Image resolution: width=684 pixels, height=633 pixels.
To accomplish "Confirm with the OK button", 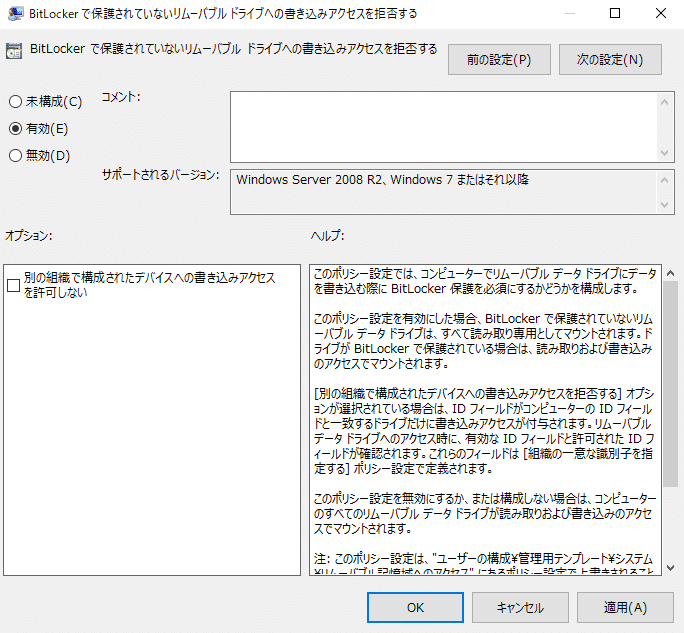I will click(x=415, y=607).
